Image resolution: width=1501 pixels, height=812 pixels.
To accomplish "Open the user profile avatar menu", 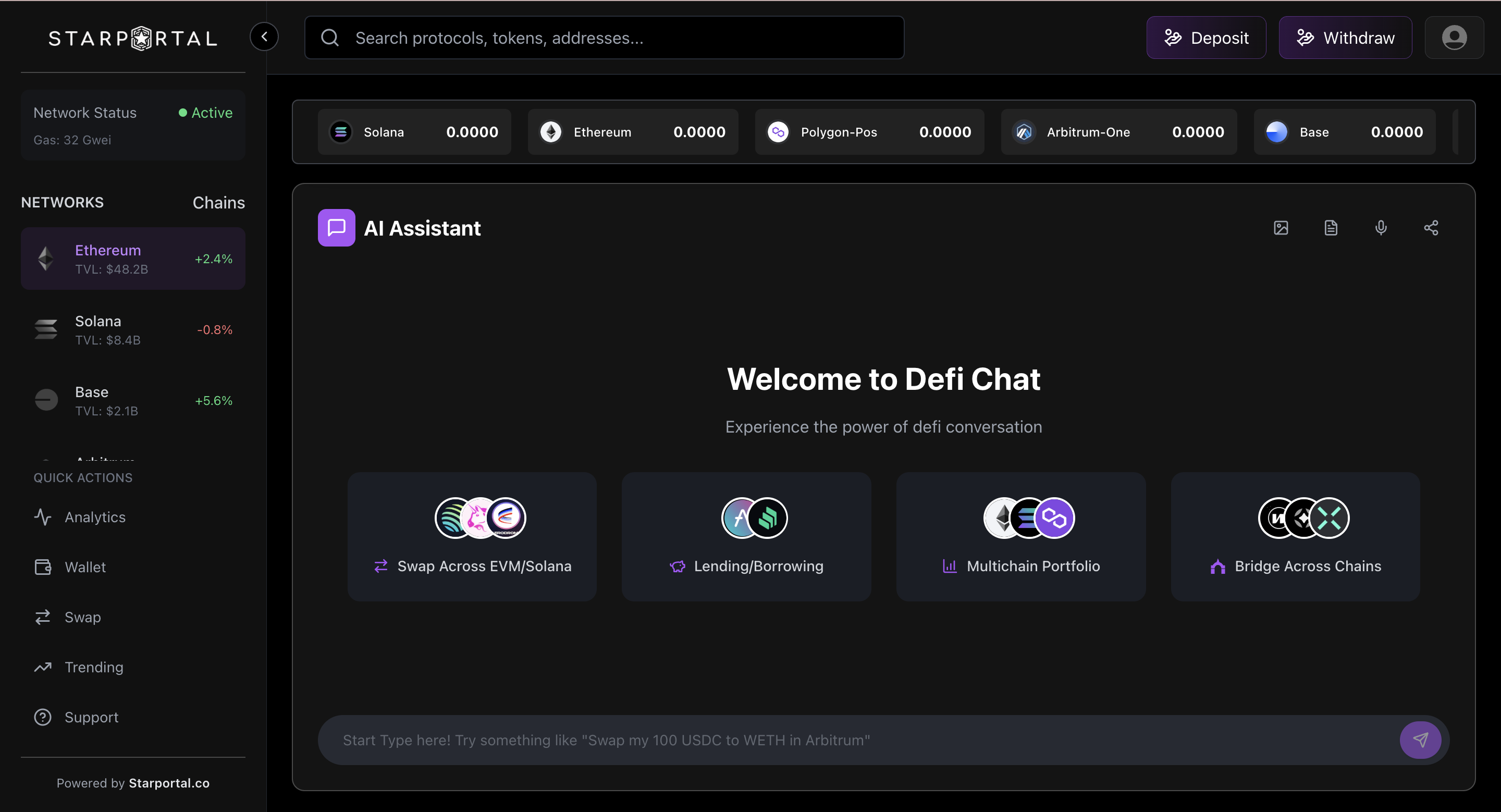I will click(x=1455, y=38).
